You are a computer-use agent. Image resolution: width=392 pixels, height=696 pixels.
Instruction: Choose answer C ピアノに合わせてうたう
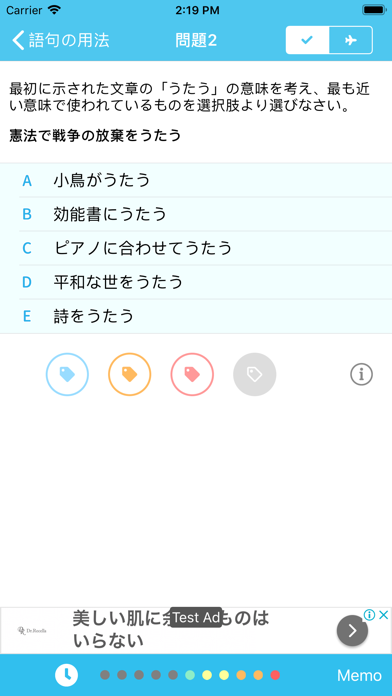coord(196,248)
